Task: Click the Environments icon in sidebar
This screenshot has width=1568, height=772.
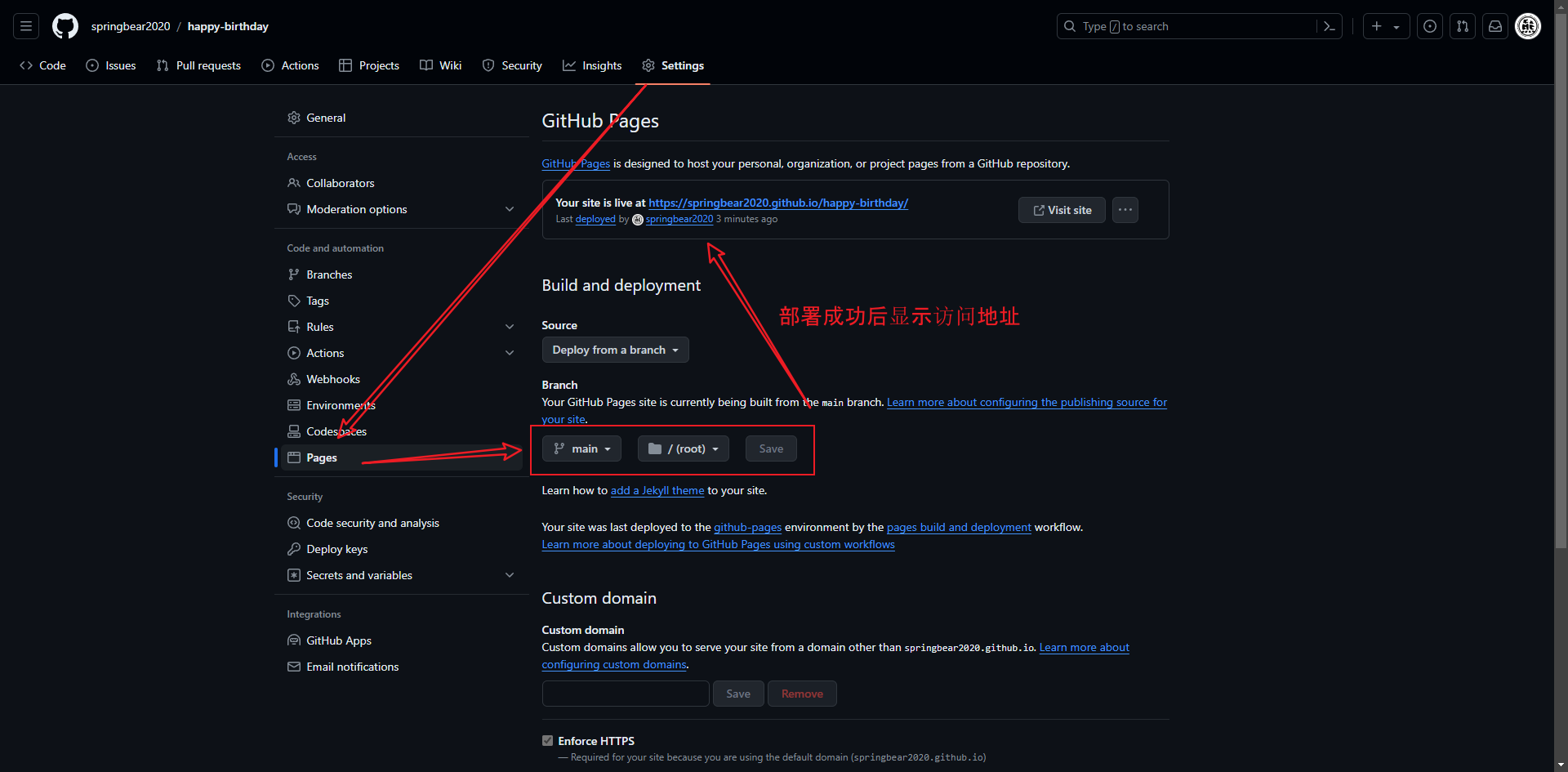Action: (x=294, y=405)
